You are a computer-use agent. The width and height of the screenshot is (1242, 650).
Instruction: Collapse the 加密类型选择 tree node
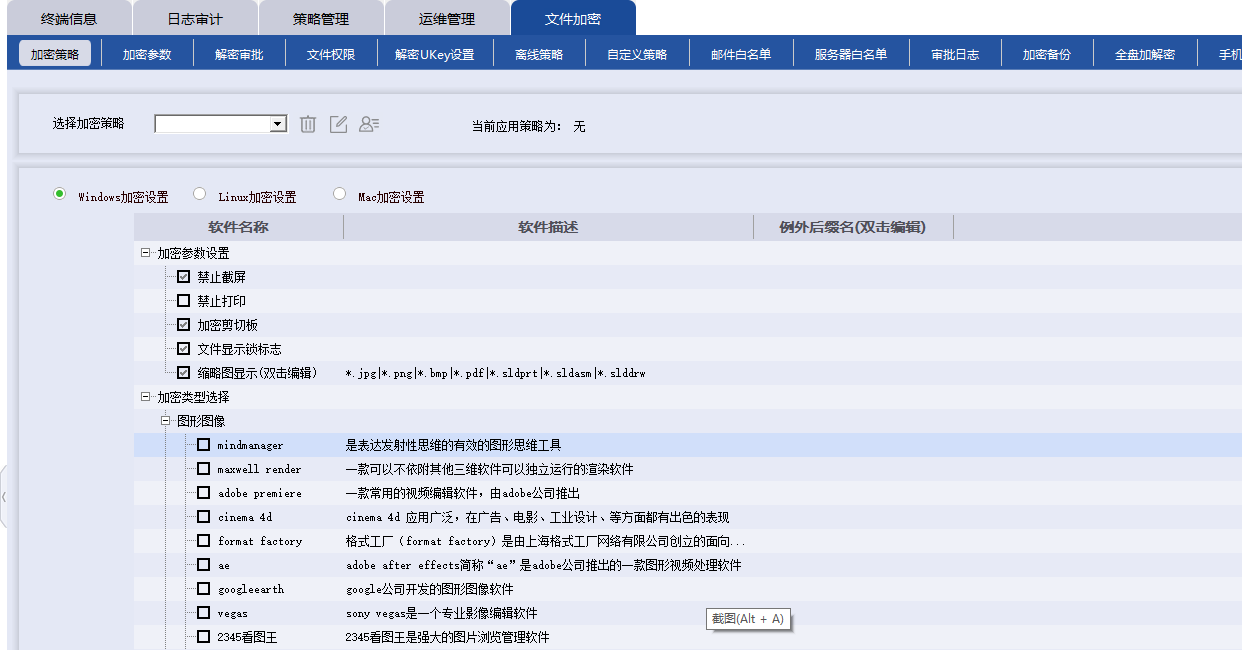pos(146,397)
